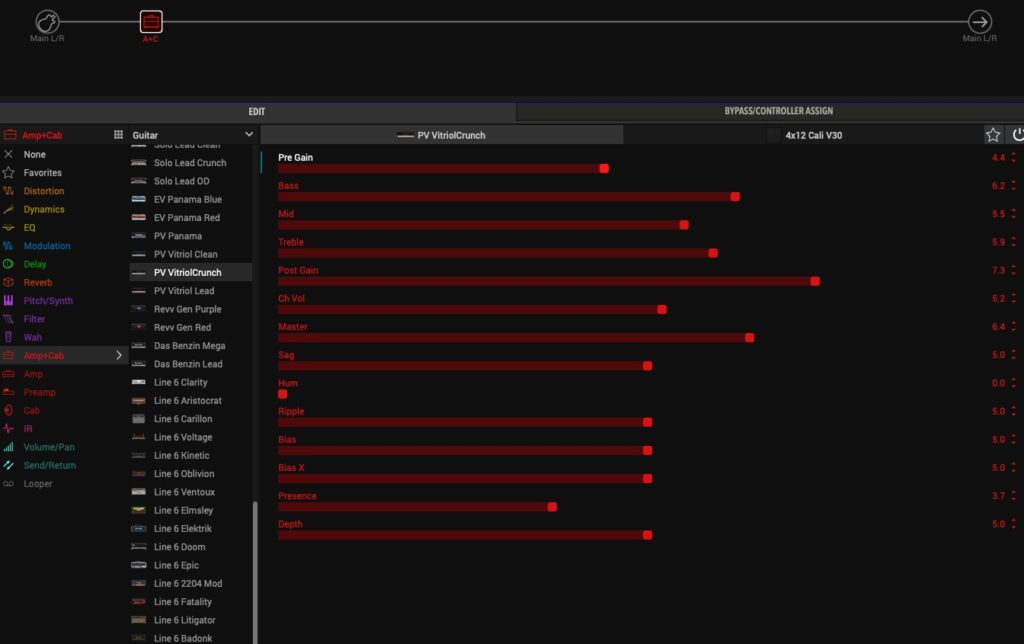Select the Wah category icon
The height and width of the screenshot is (644, 1024).
point(9,337)
